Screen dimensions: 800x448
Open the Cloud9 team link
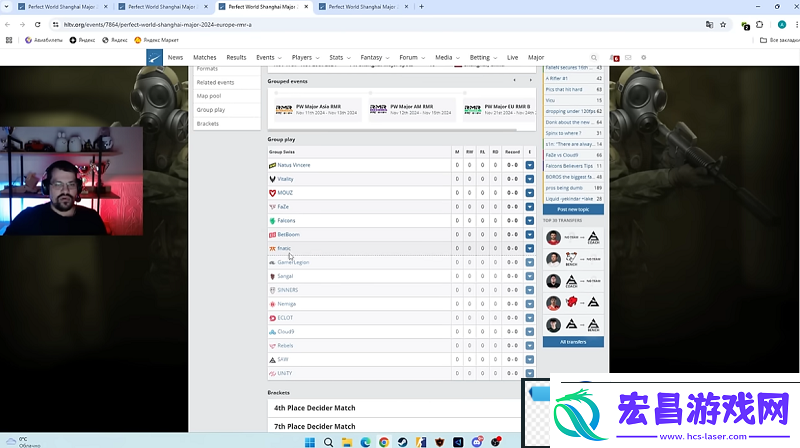(286, 332)
